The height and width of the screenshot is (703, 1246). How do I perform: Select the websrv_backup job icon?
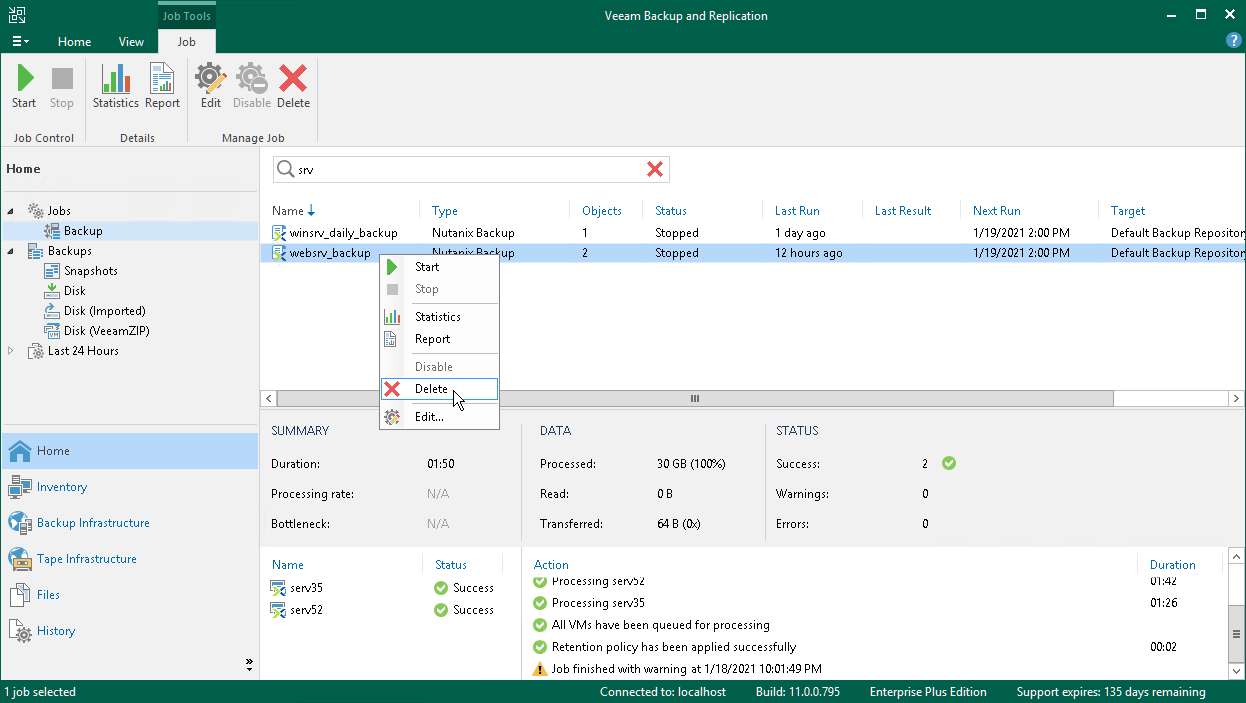[x=279, y=253]
